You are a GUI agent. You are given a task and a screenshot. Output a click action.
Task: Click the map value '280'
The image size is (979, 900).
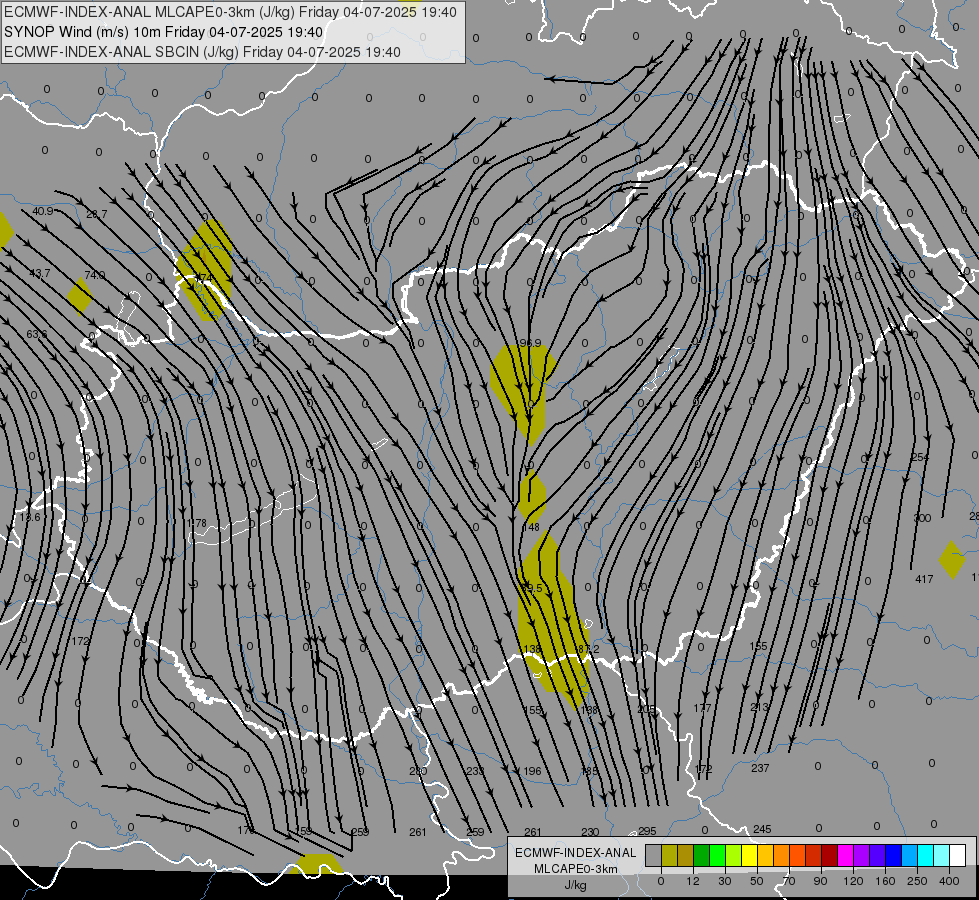(418, 771)
